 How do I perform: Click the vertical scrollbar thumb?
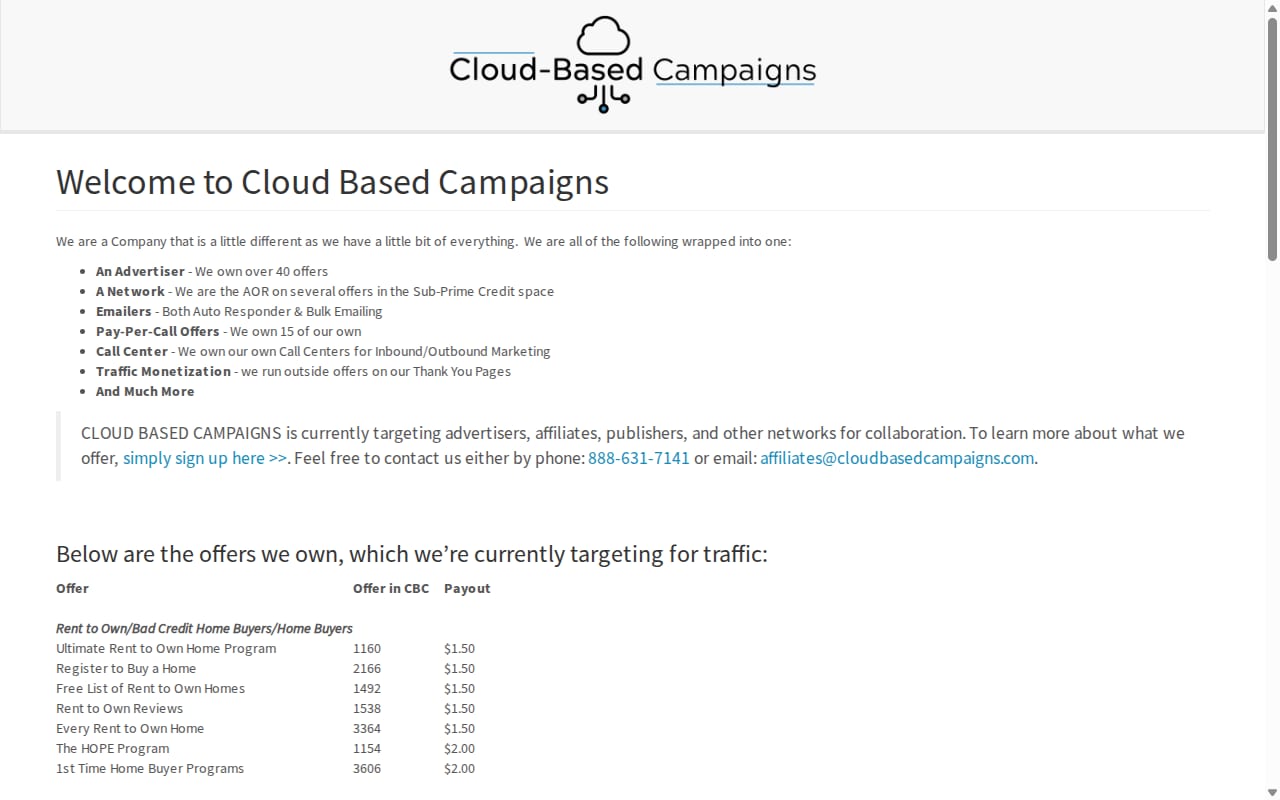(1272, 140)
